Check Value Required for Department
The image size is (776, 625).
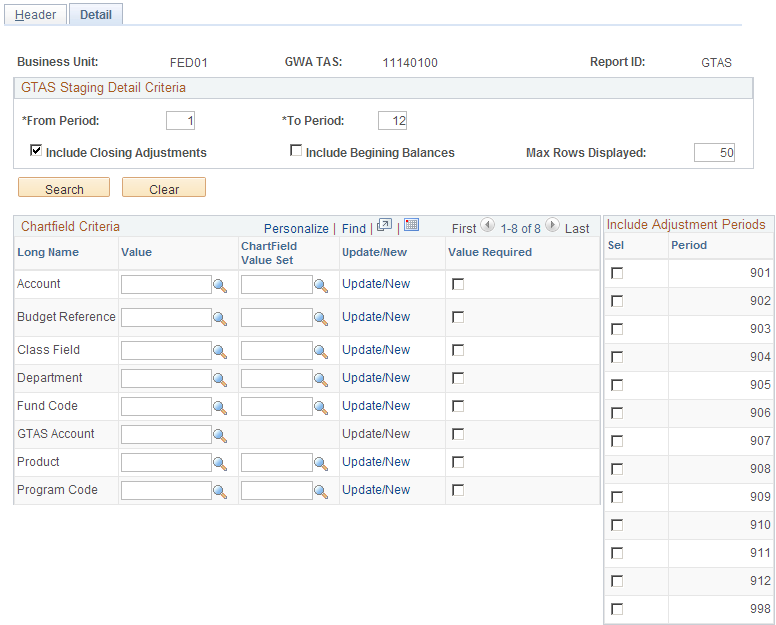tap(458, 378)
